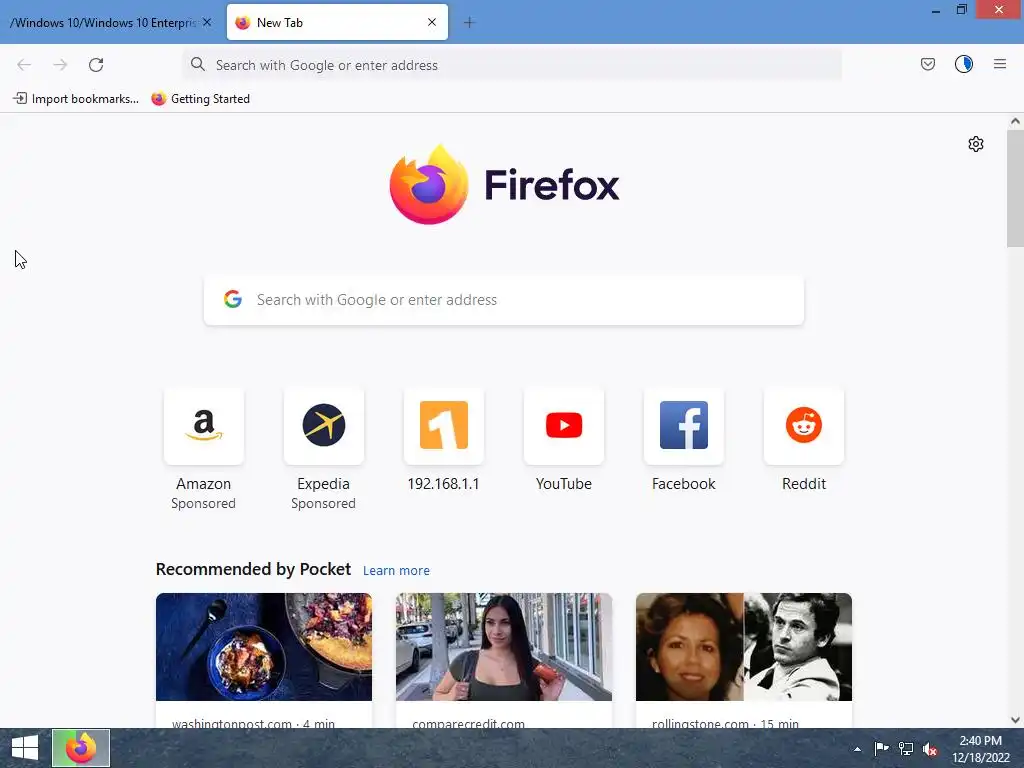
Task: Switch to the Windows 10 Enterprise tab
Action: click(x=104, y=23)
